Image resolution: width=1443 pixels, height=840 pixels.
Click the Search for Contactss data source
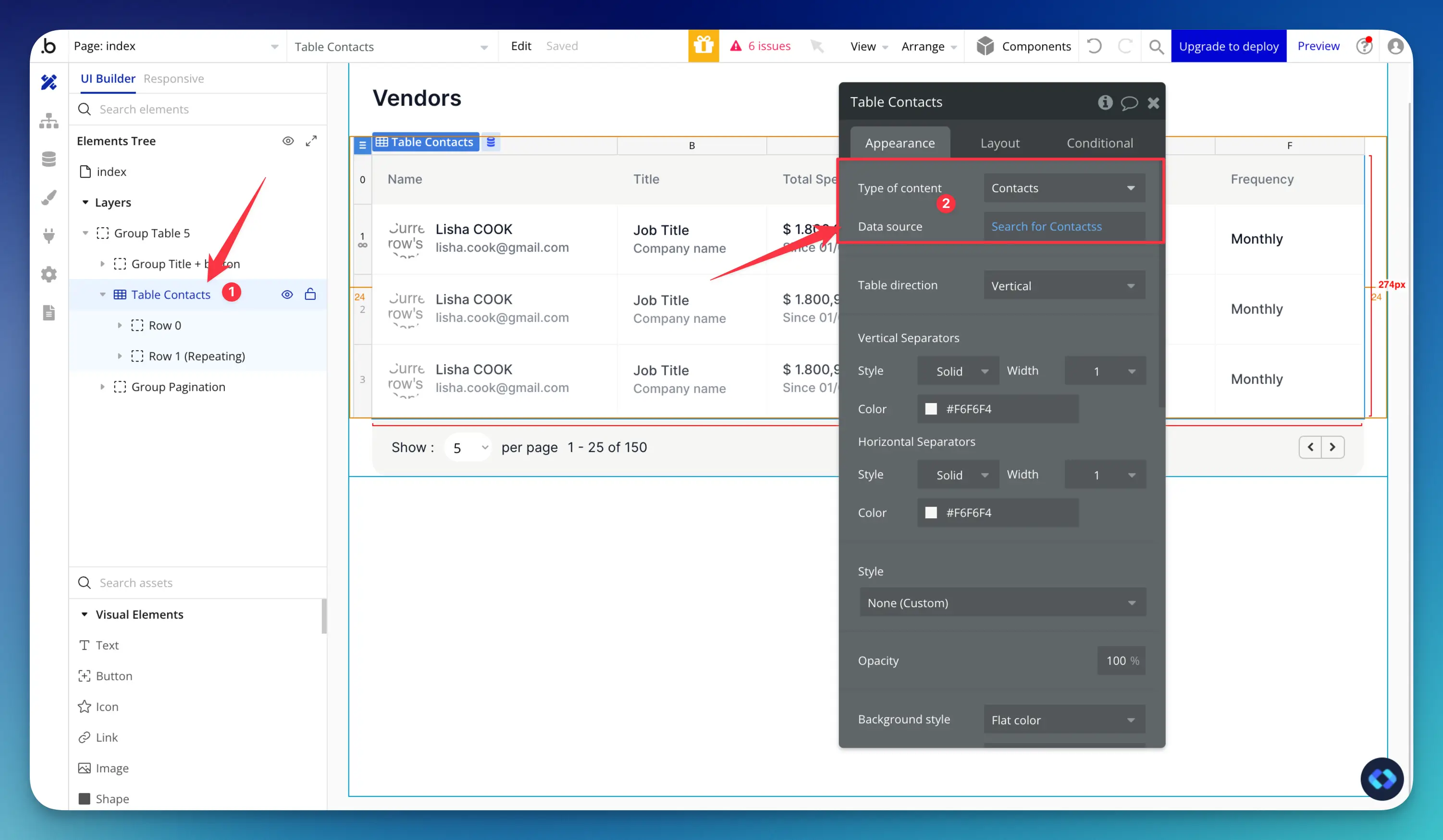[1064, 227]
